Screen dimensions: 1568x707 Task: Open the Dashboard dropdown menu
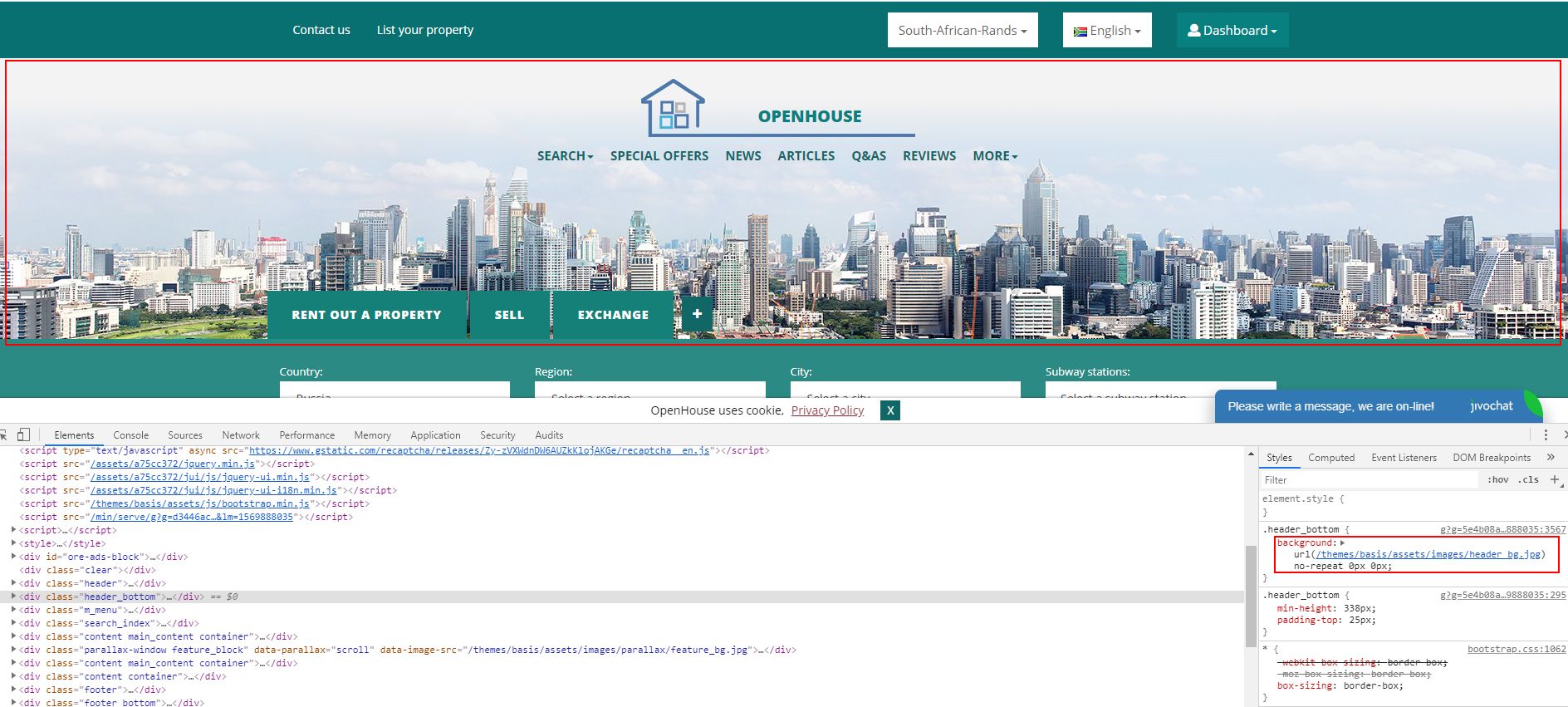[x=1232, y=30]
